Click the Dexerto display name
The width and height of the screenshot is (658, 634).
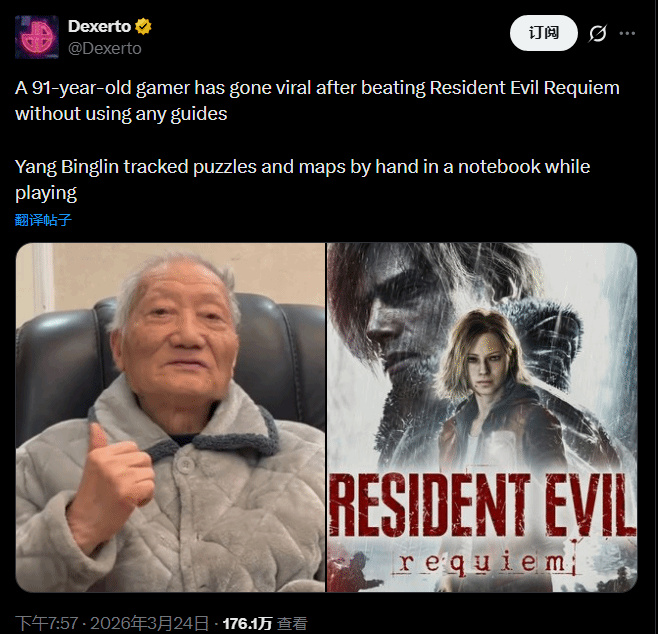click(99, 26)
